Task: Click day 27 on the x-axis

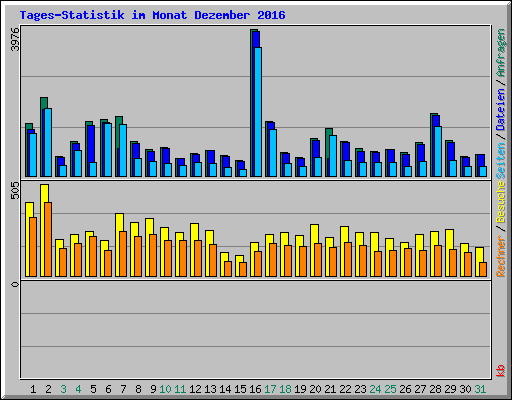Action: (x=420, y=389)
